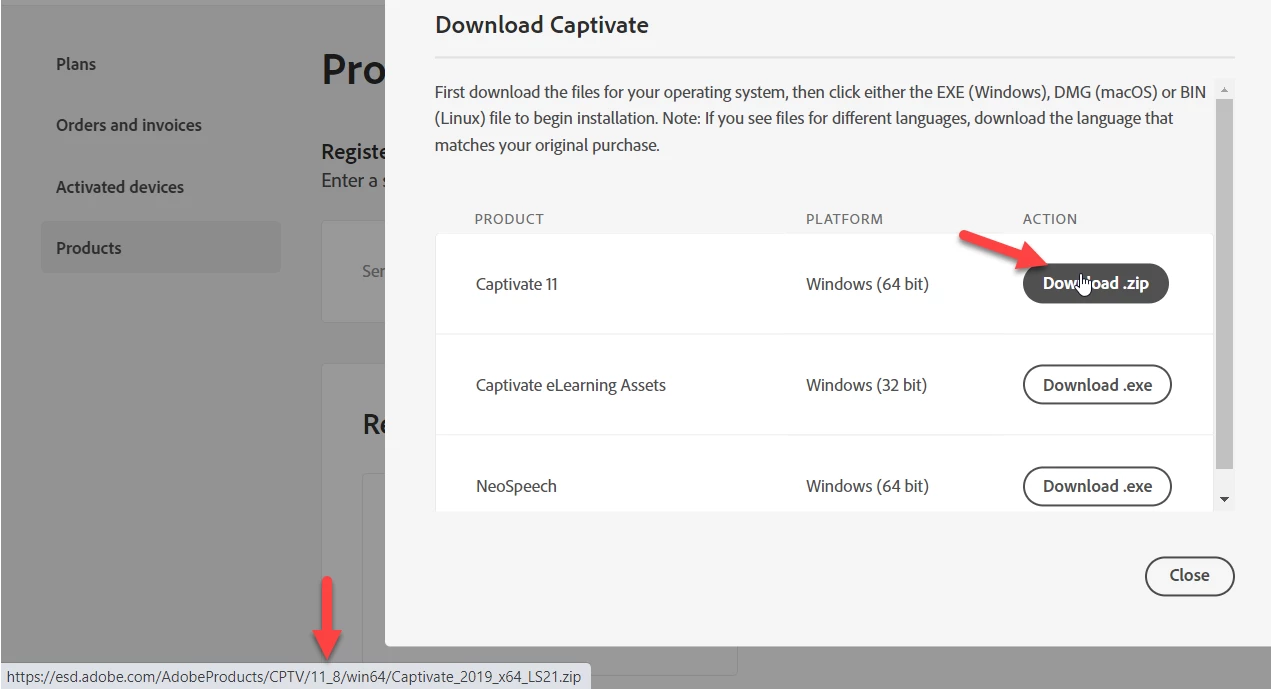Close the Download Captivate dialog
This screenshot has height=689, width=1271.
1189,575
